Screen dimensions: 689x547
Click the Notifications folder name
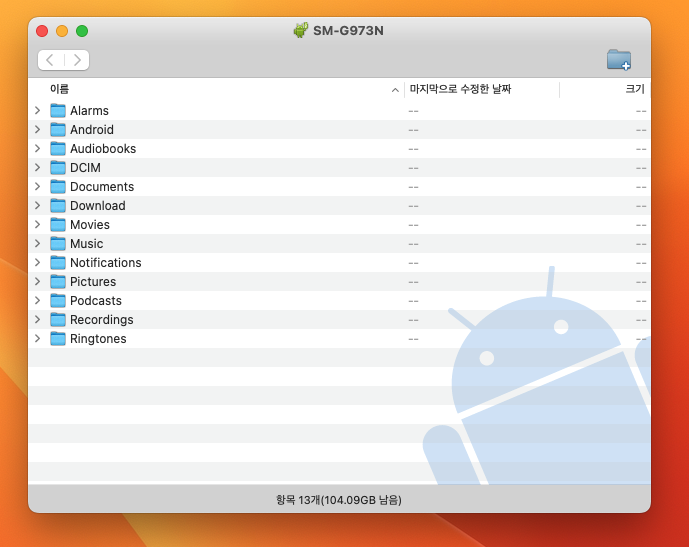click(x=106, y=263)
